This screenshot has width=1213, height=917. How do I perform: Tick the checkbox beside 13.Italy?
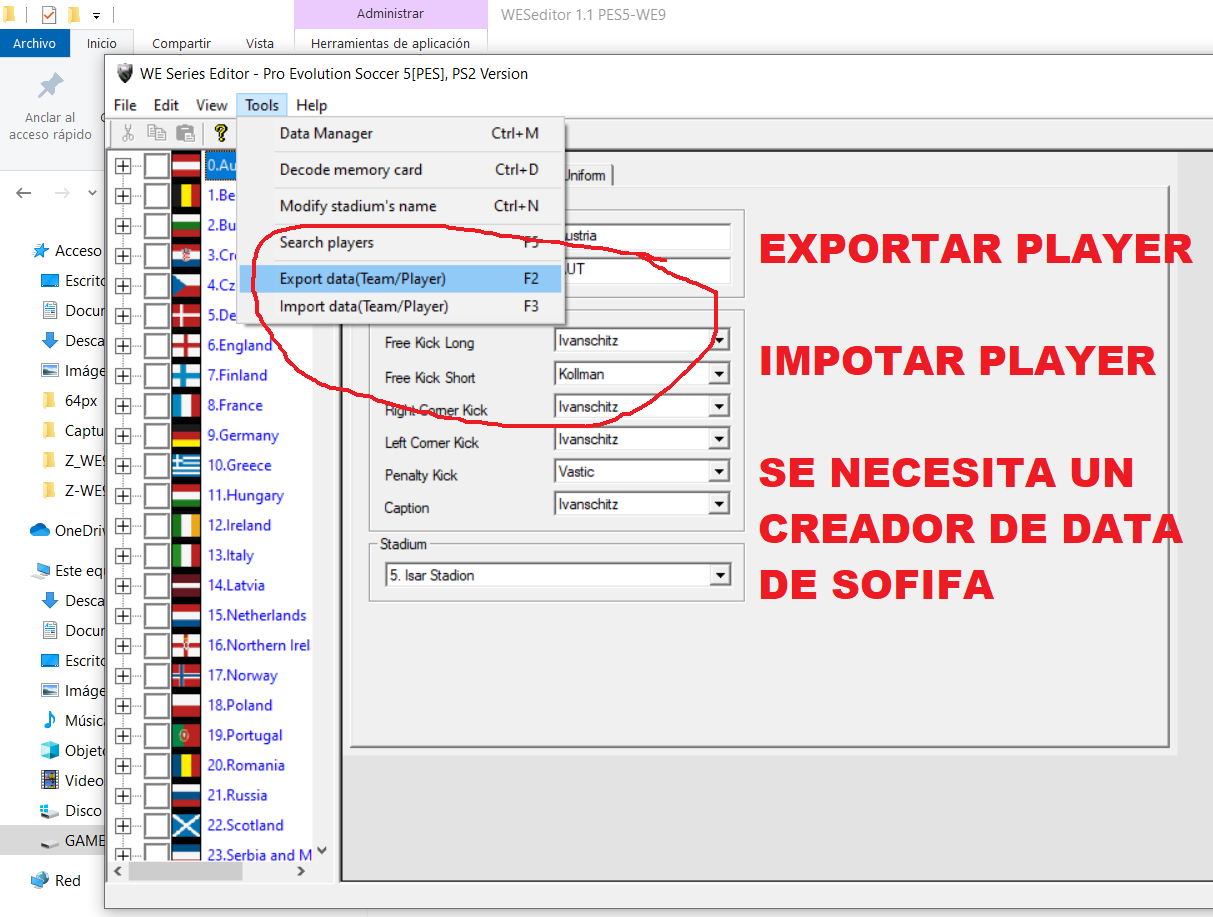tap(156, 555)
